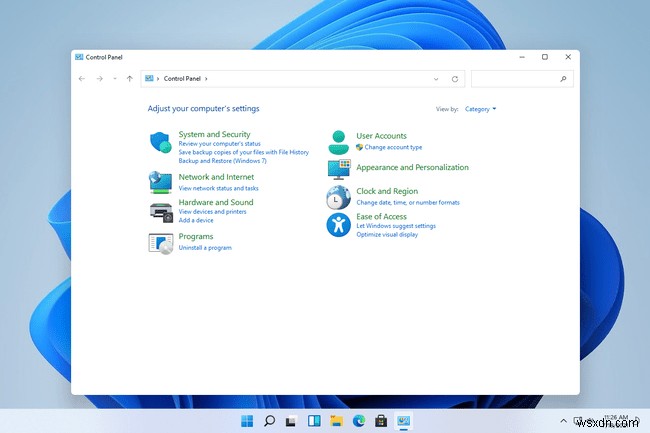This screenshot has height=433, width=650.
Task: Launch File Explorer from taskbar
Action: point(336,421)
